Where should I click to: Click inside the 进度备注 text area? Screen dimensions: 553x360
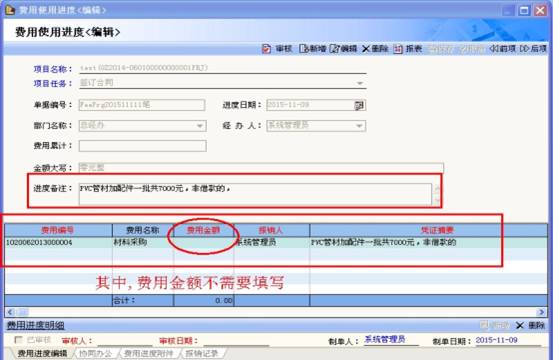[255, 194]
